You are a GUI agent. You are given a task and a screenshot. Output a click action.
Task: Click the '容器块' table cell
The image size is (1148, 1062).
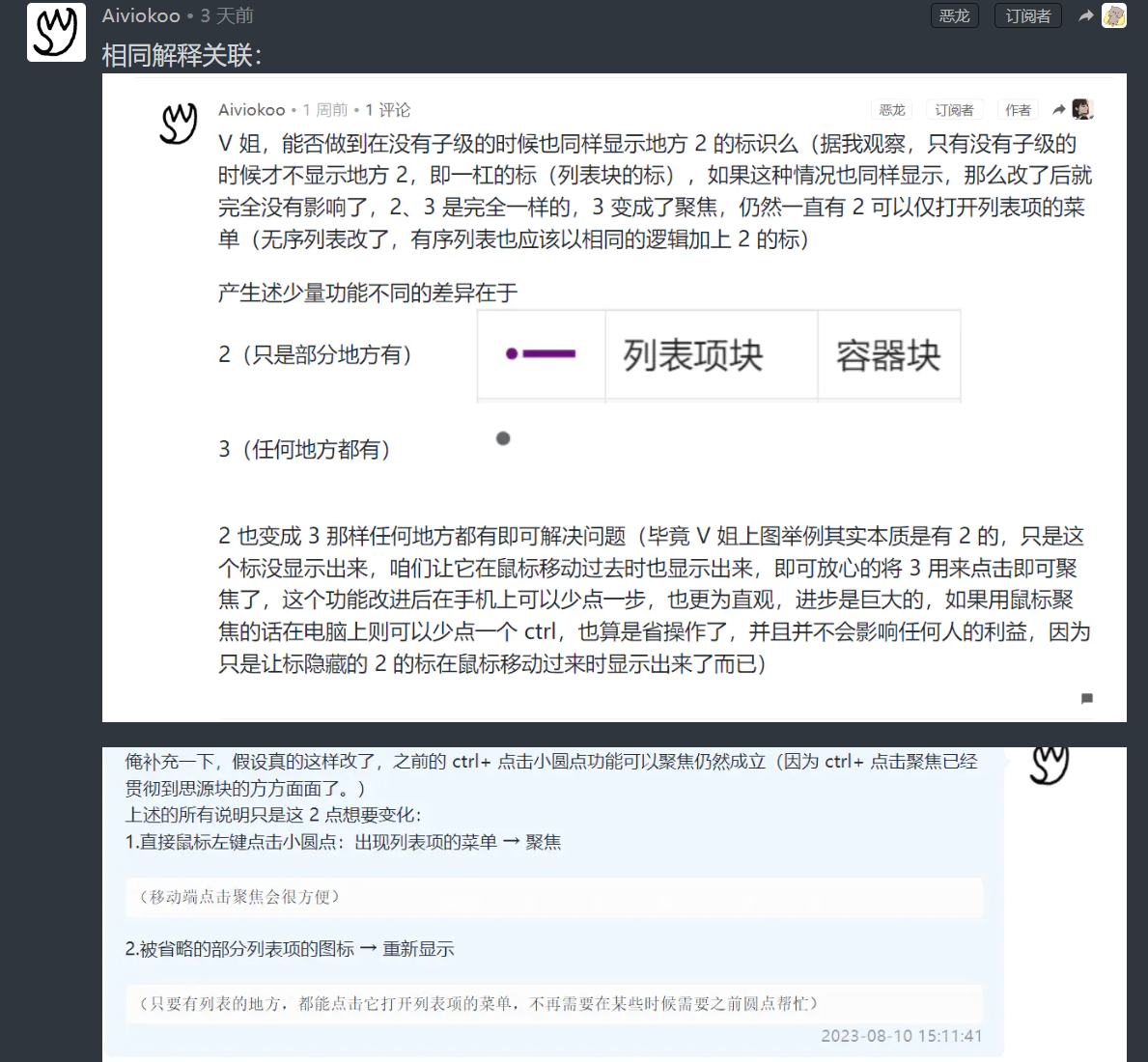(x=889, y=354)
